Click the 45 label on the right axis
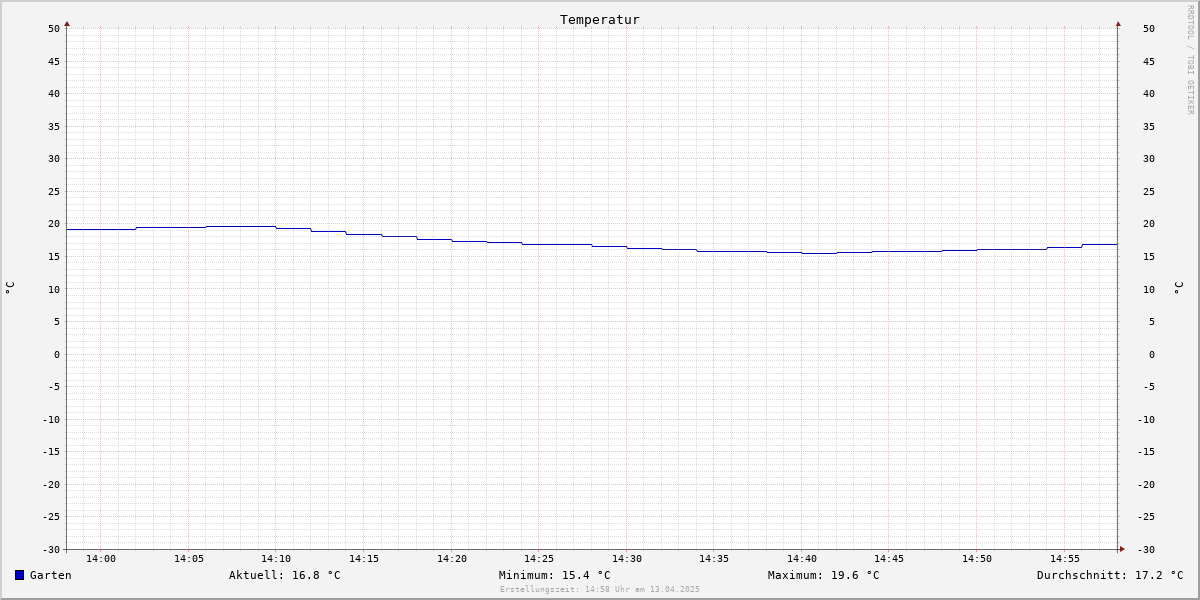The width and height of the screenshot is (1200, 600). click(x=1149, y=62)
